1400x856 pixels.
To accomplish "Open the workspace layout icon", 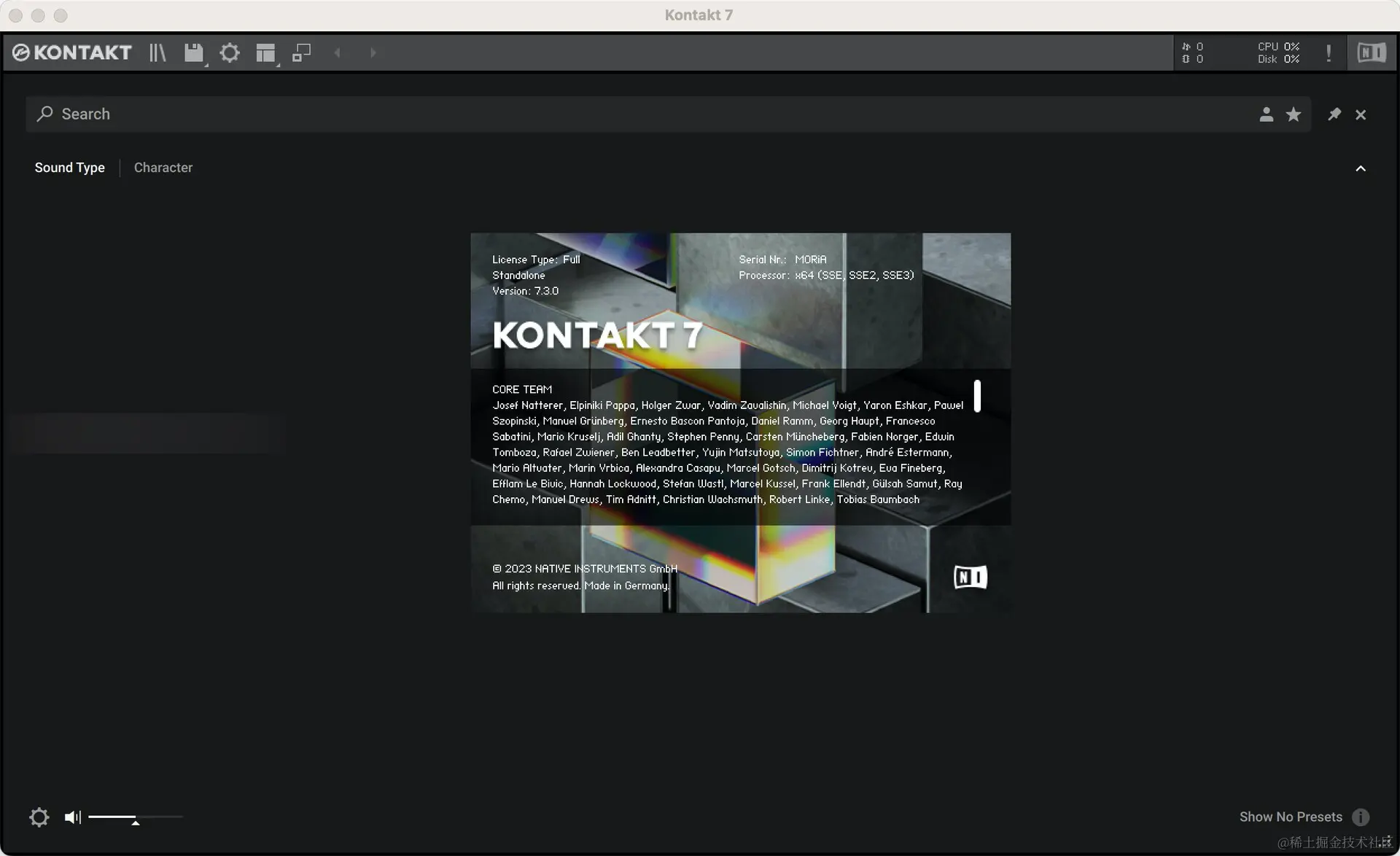I will (265, 52).
